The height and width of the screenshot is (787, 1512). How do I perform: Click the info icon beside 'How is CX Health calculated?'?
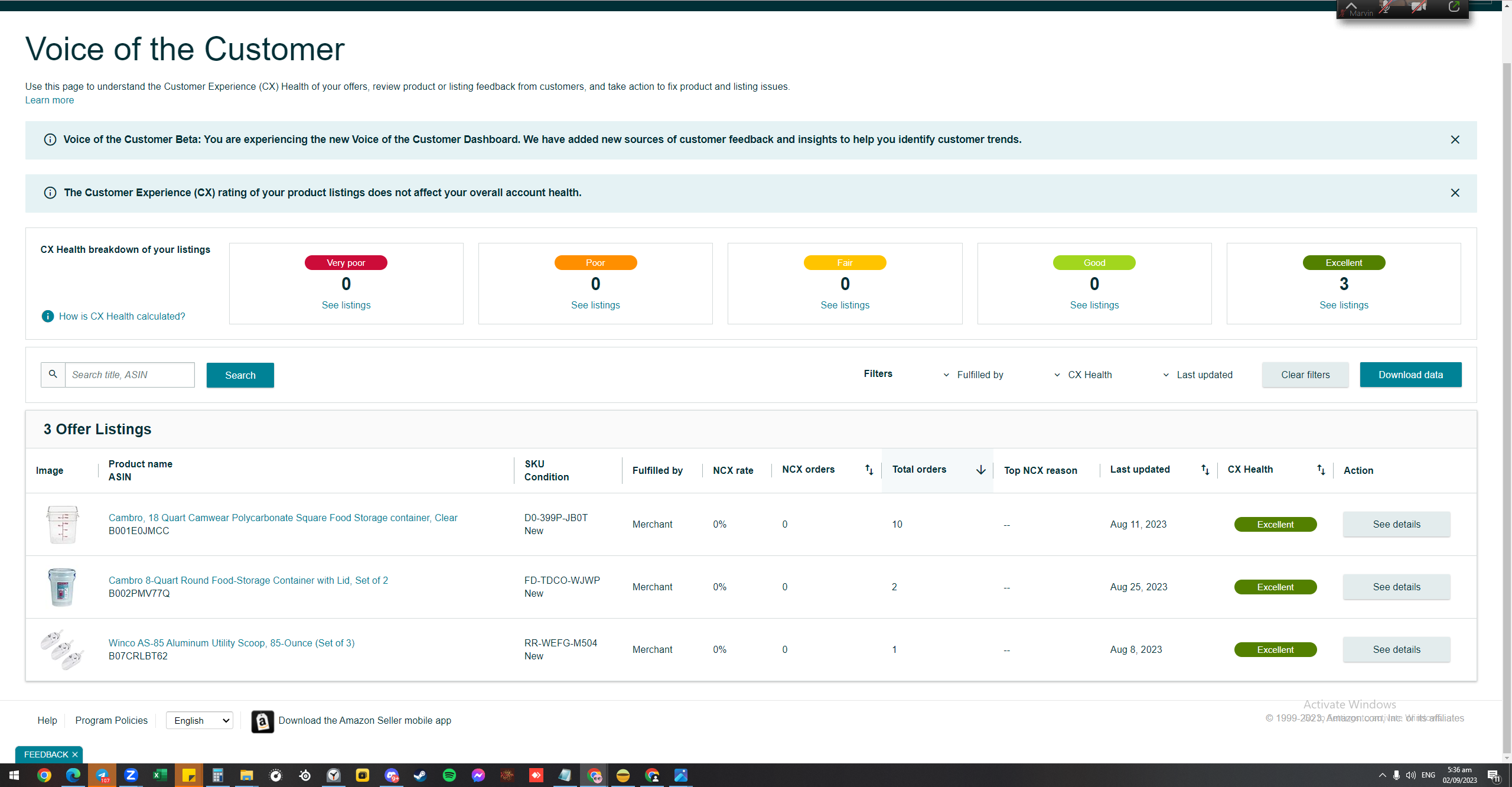48,316
